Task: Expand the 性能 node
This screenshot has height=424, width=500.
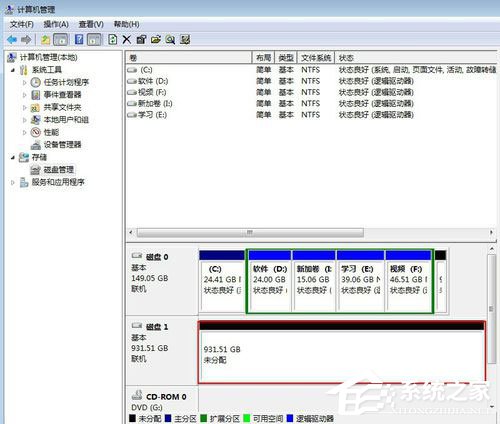Action: [25, 132]
